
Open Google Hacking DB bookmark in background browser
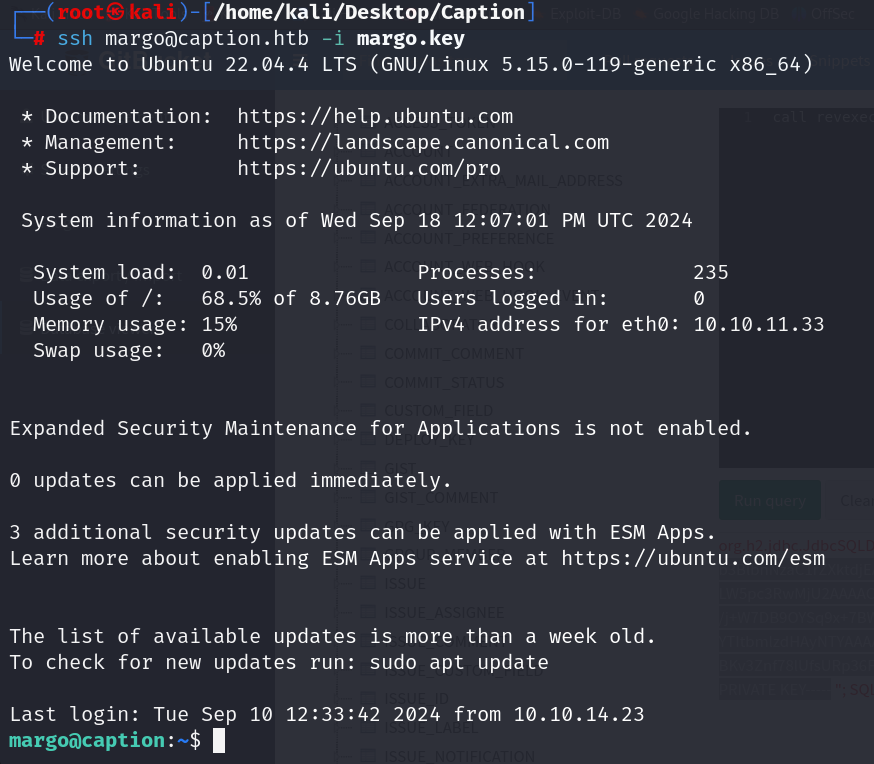(x=716, y=13)
